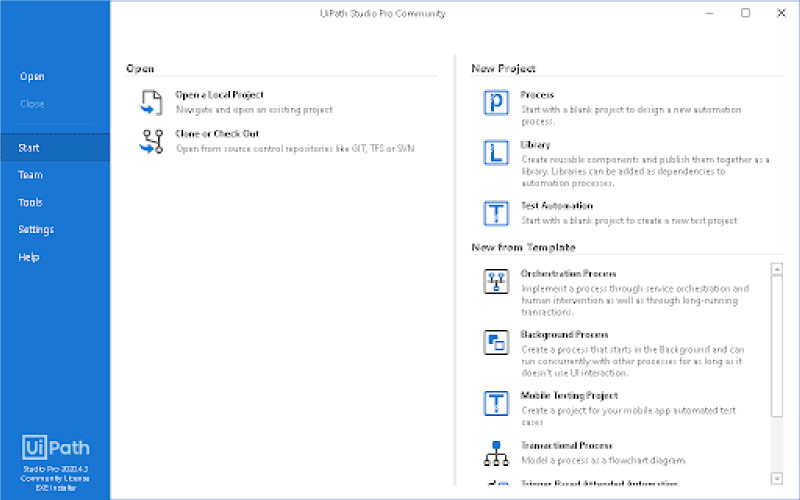The image size is (800, 500).
Task: Click 'Open from source control repositories' description
Action: coord(295,148)
